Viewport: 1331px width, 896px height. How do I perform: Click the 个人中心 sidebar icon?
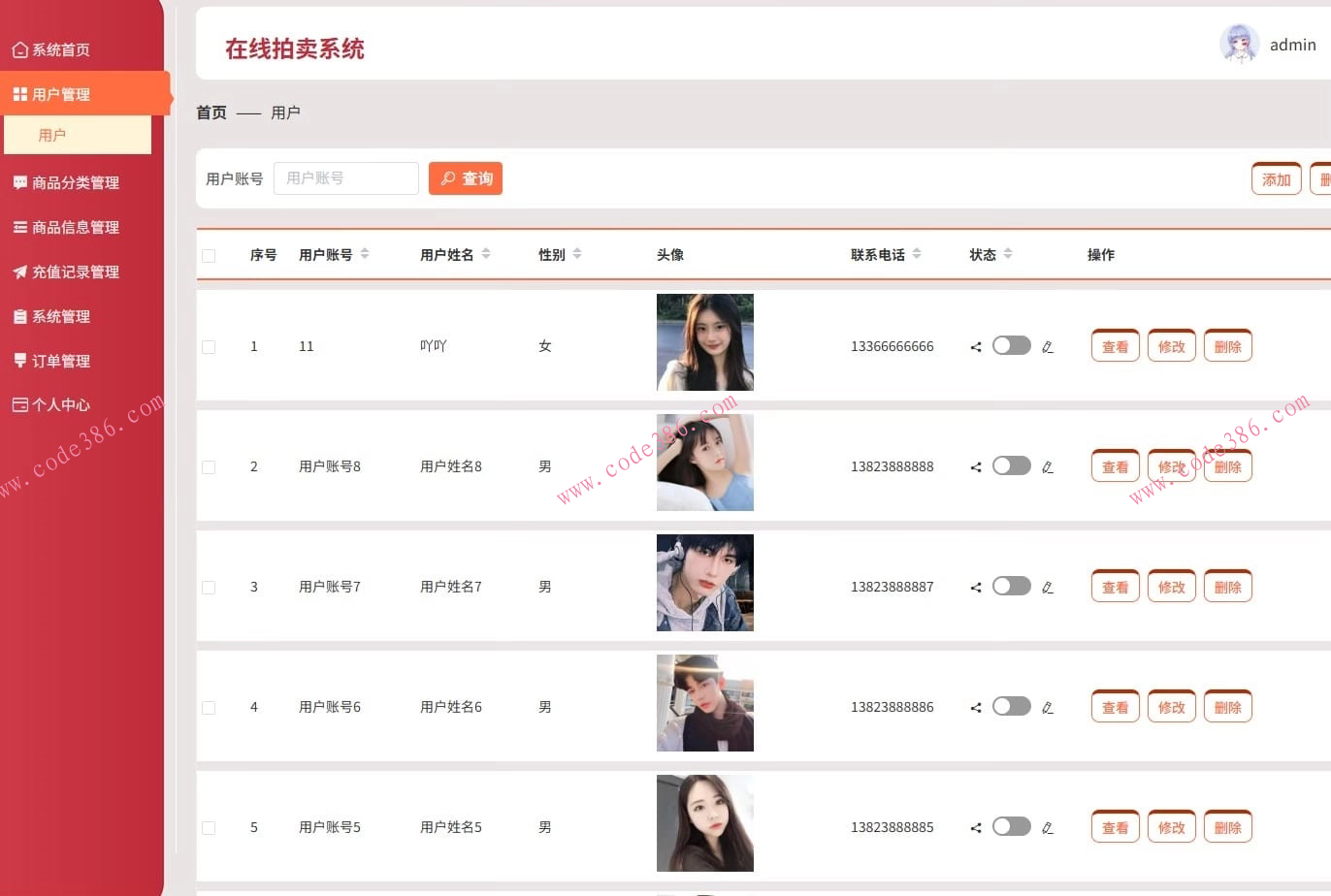pyautogui.click(x=19, y=404)
